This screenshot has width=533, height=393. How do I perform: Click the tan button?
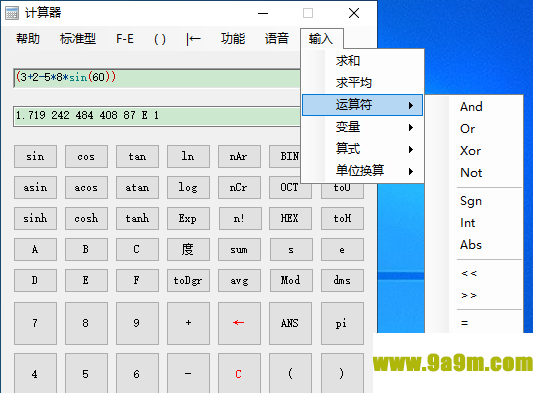click(137, 157)
